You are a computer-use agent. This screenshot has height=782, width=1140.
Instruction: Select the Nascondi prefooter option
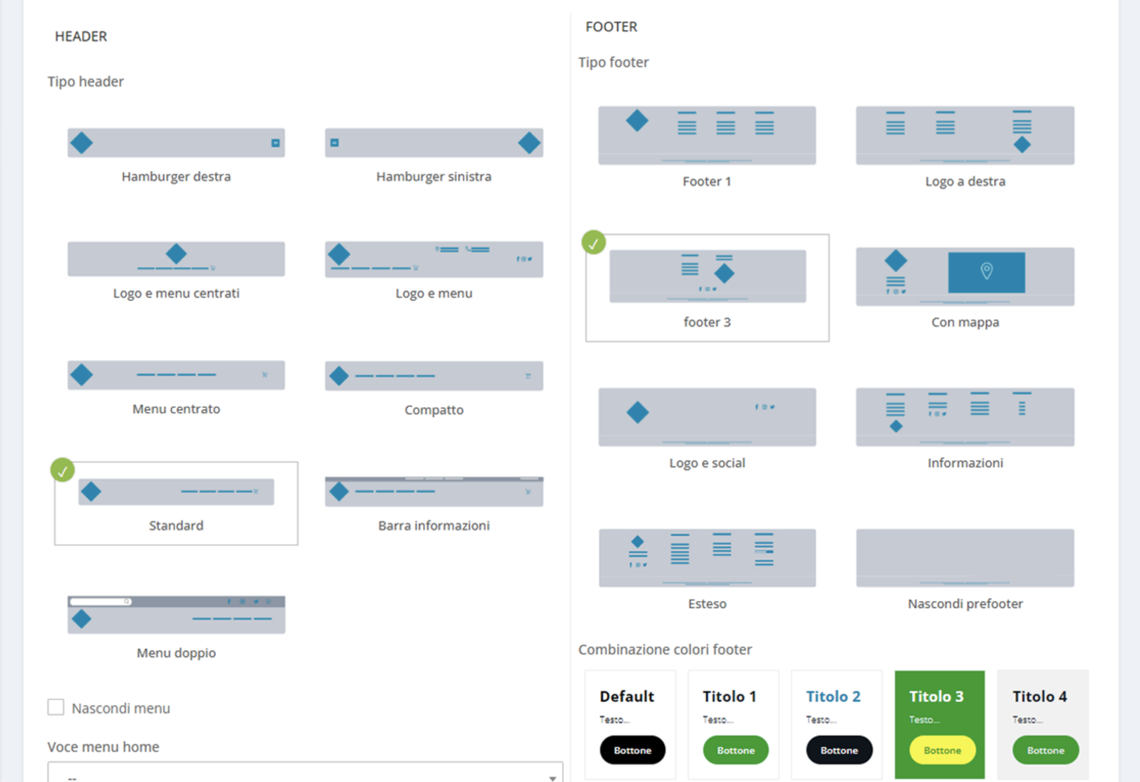point(964,557)
